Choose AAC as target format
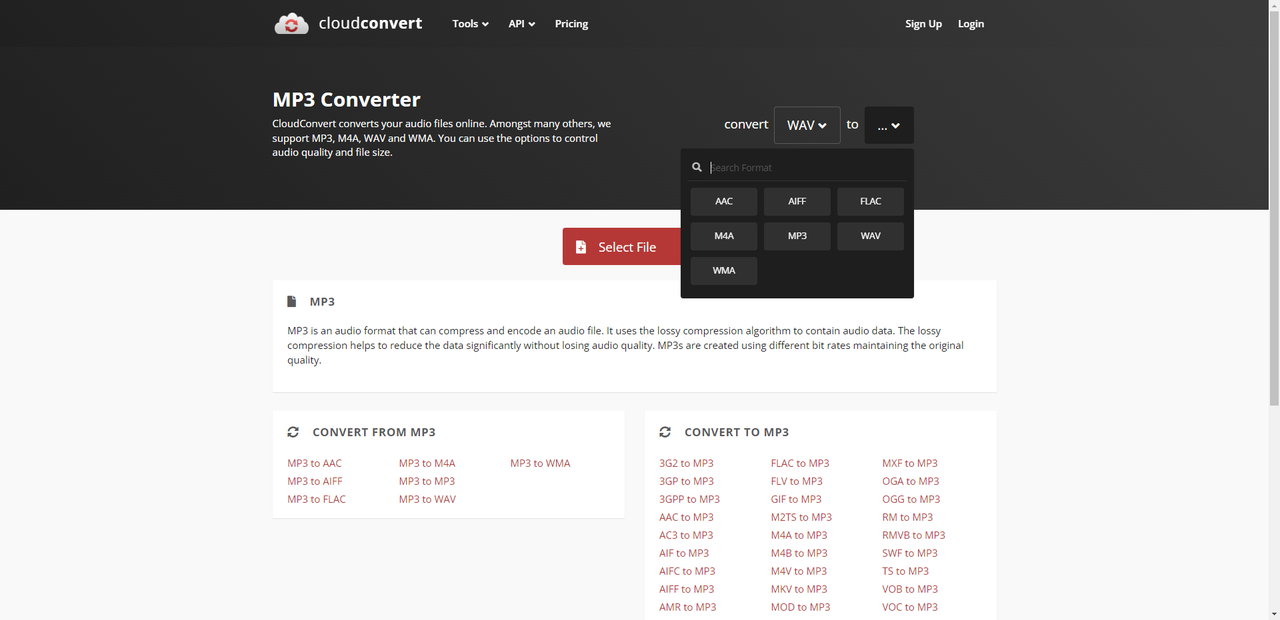 point(724,201)
